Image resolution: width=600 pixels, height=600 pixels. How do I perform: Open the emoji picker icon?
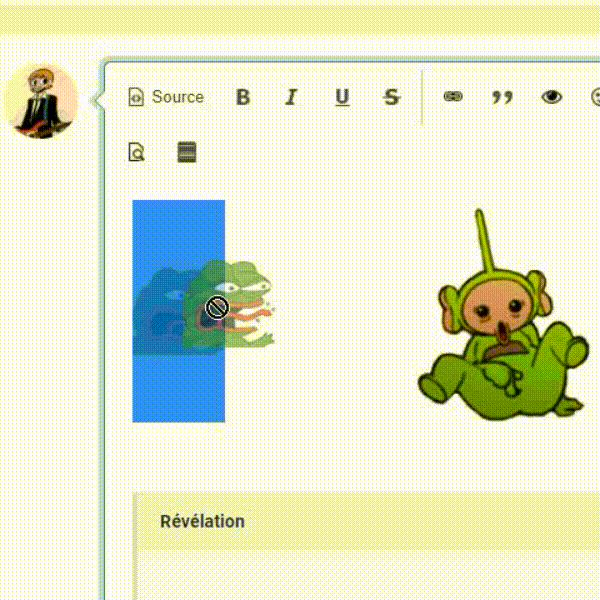pyautogui.click(x=595, y=97)
